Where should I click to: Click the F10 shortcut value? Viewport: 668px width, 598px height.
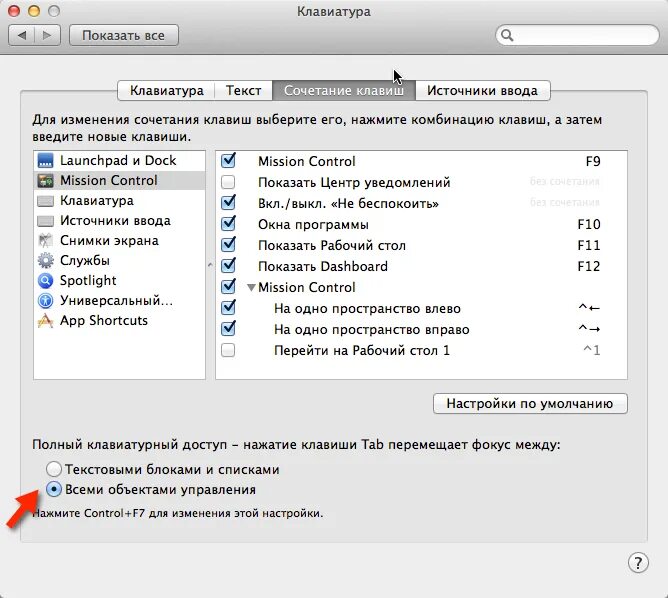589,224
